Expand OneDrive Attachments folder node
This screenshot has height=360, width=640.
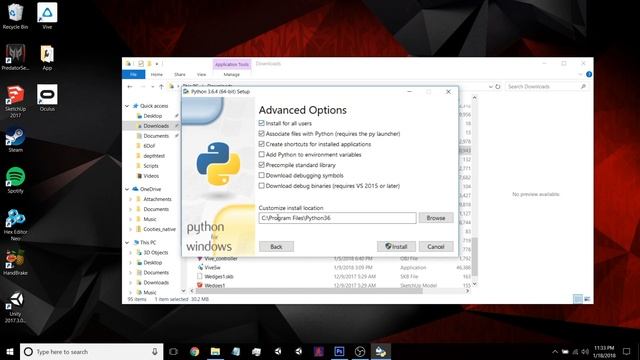click(131, 199)
